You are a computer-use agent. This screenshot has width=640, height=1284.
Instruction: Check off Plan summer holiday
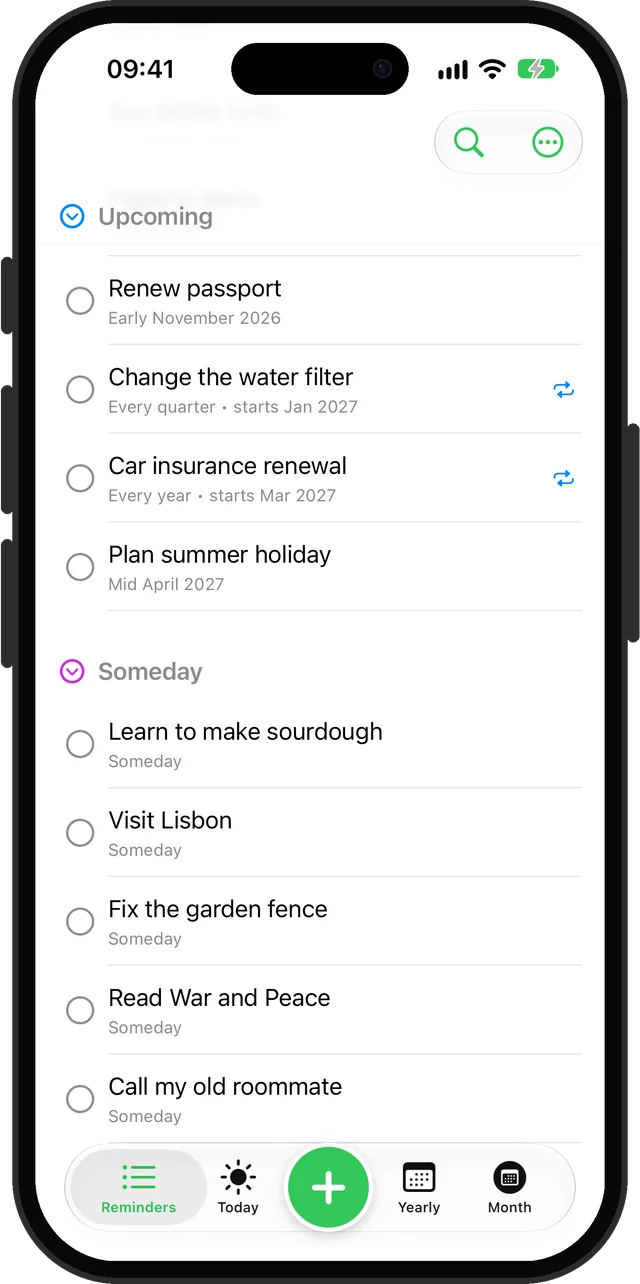coord(80,567)
